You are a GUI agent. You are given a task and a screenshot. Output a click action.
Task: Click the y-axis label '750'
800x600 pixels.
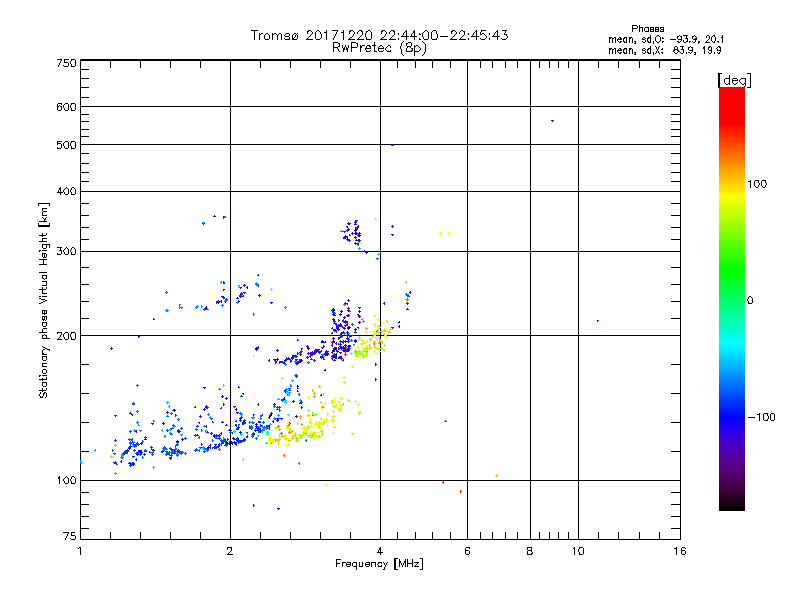pyautogui.click(x=66, y=63)
